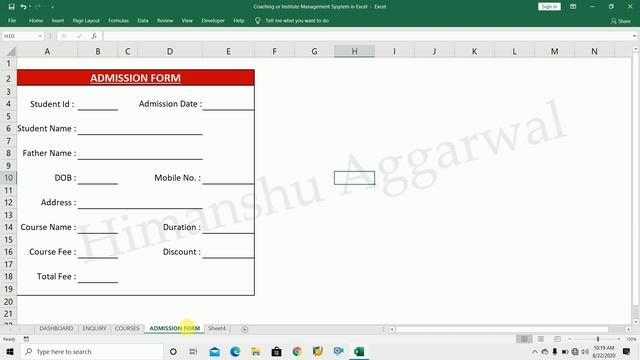
Task: Switch to Page Break Preview icon
Action: point(557,339)
